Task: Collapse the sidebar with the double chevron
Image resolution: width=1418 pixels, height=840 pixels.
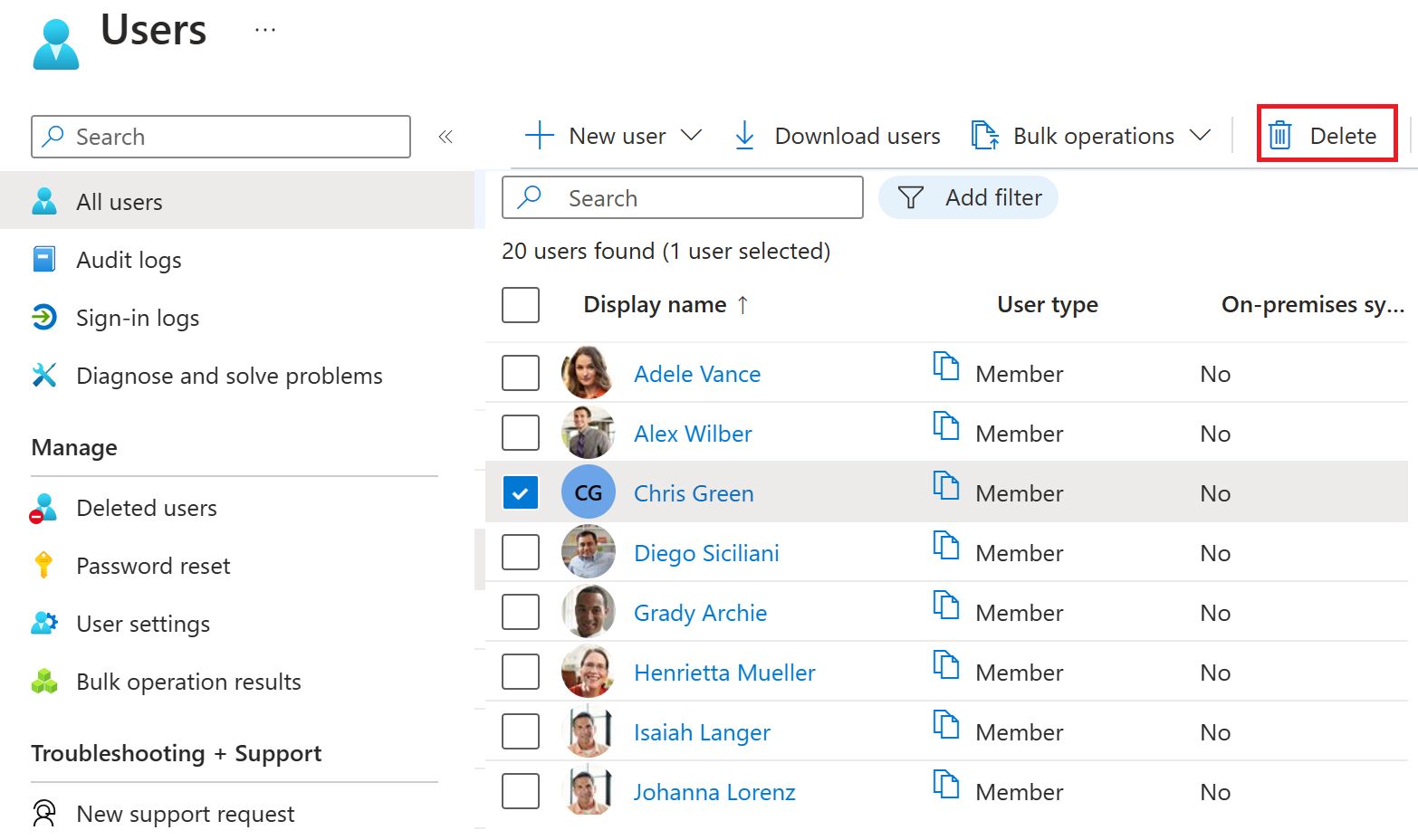Action: point(446,136)
